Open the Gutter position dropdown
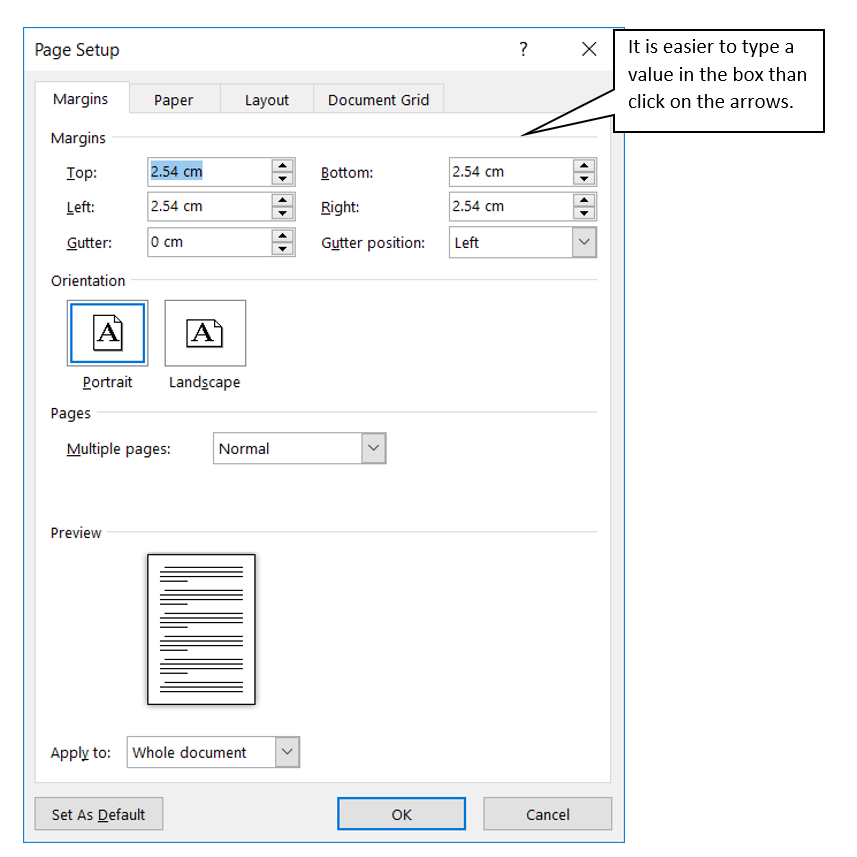The image size is (857, 857). (523, 242)
